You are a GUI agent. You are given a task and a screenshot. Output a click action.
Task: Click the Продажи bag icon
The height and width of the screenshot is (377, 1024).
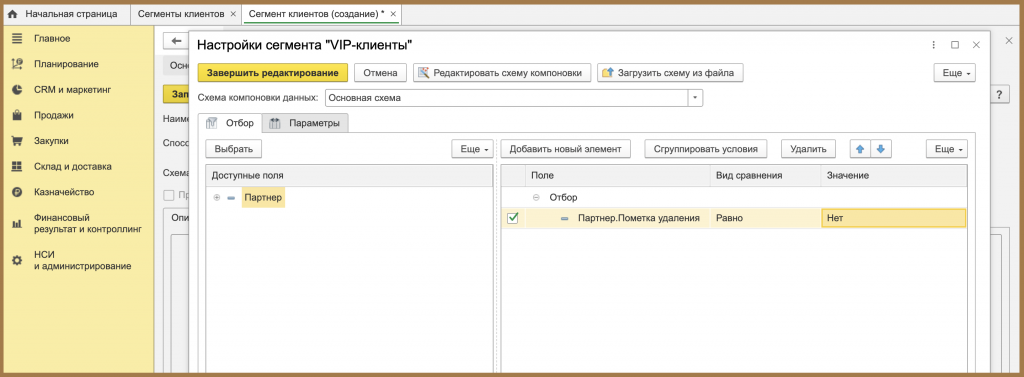(17, 115)
